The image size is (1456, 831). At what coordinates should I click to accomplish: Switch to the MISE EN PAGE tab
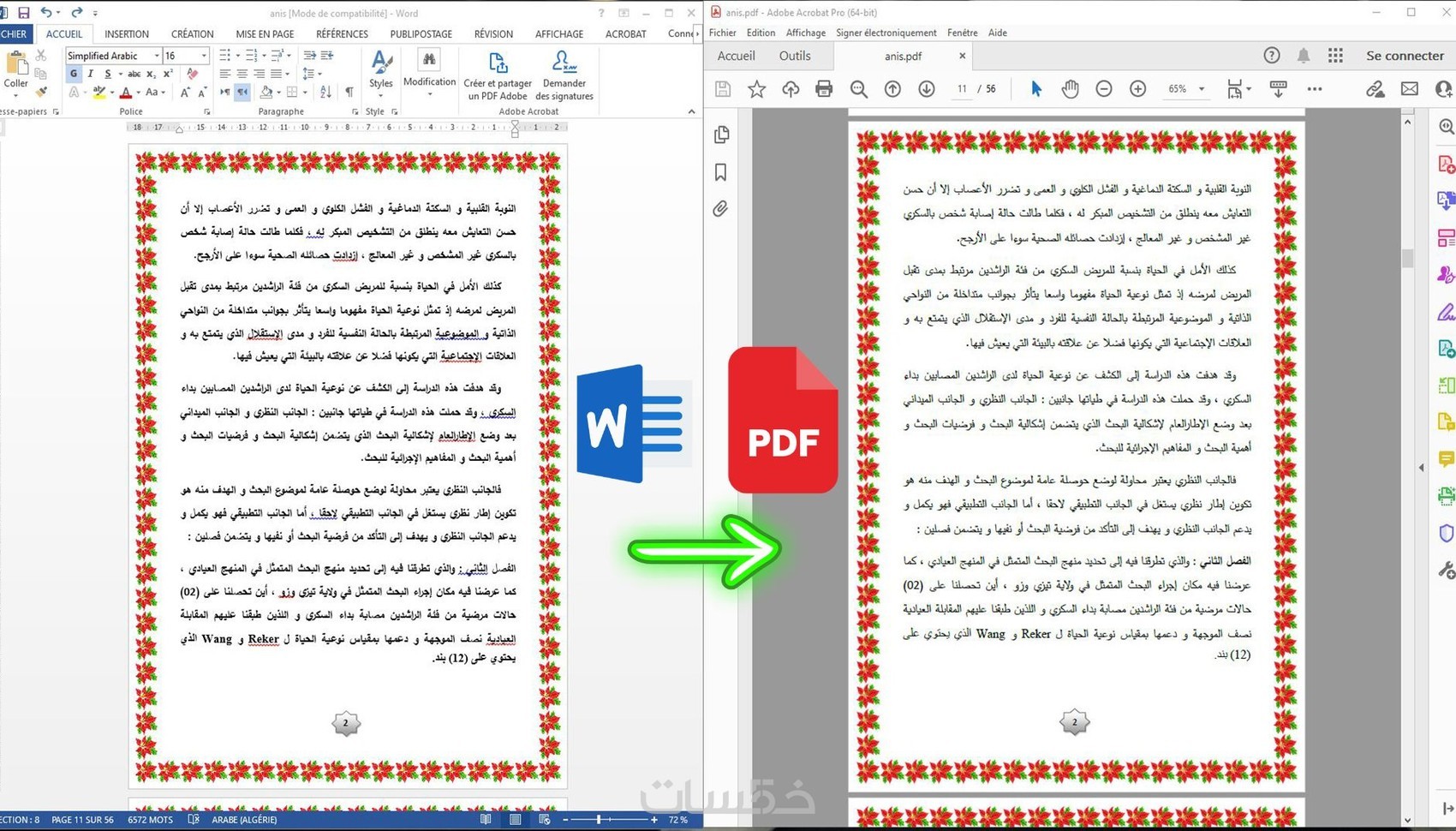[x=265, y=34]
